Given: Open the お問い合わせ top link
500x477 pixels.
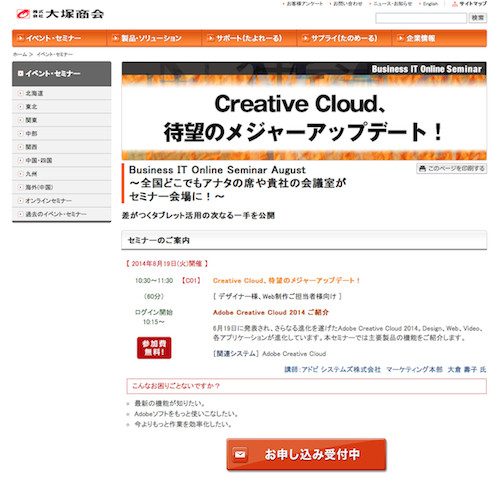Looking at the screenshot, I should click(x=347, y=4).
